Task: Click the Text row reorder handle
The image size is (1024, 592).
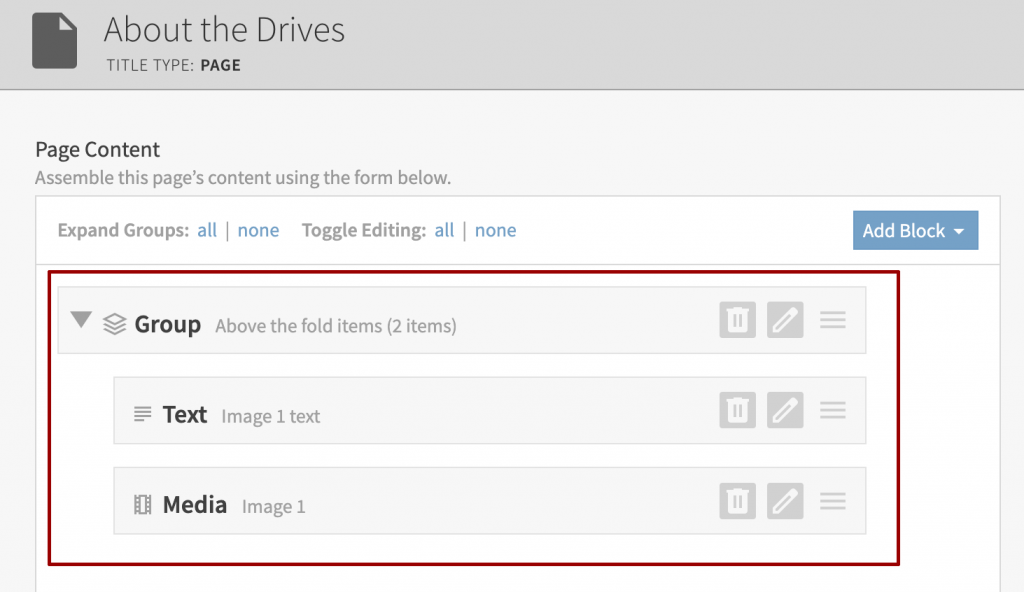Action: pyautogui.click(x=833, y=410)
